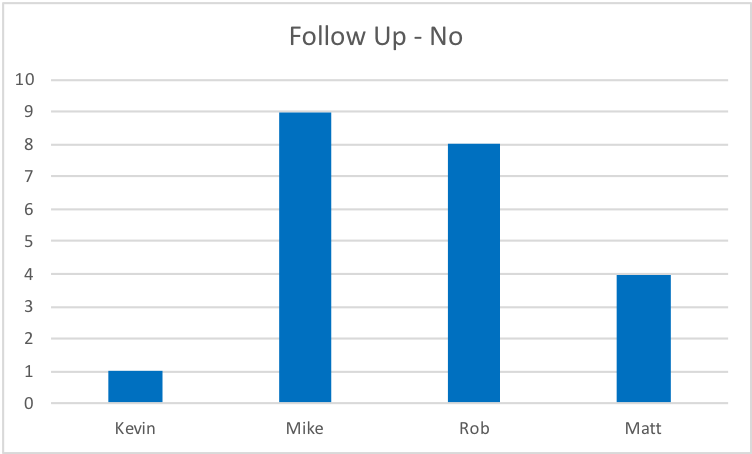Select the number 7 on the axis
Screen dimensions: 752x454
(31, 177)
